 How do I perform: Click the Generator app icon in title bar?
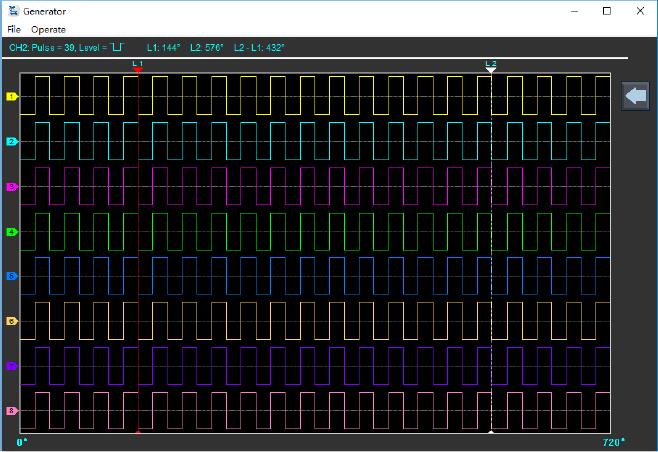point(12,11)
